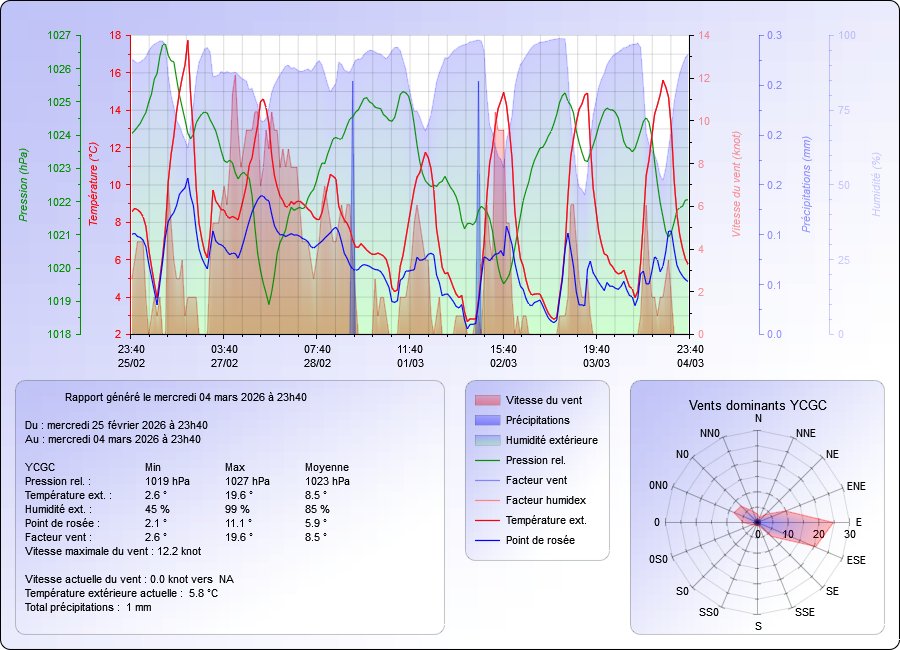Click the Pression (hPa) axis title
This screenshot has height=650, width=900.
tap(23, 184)
